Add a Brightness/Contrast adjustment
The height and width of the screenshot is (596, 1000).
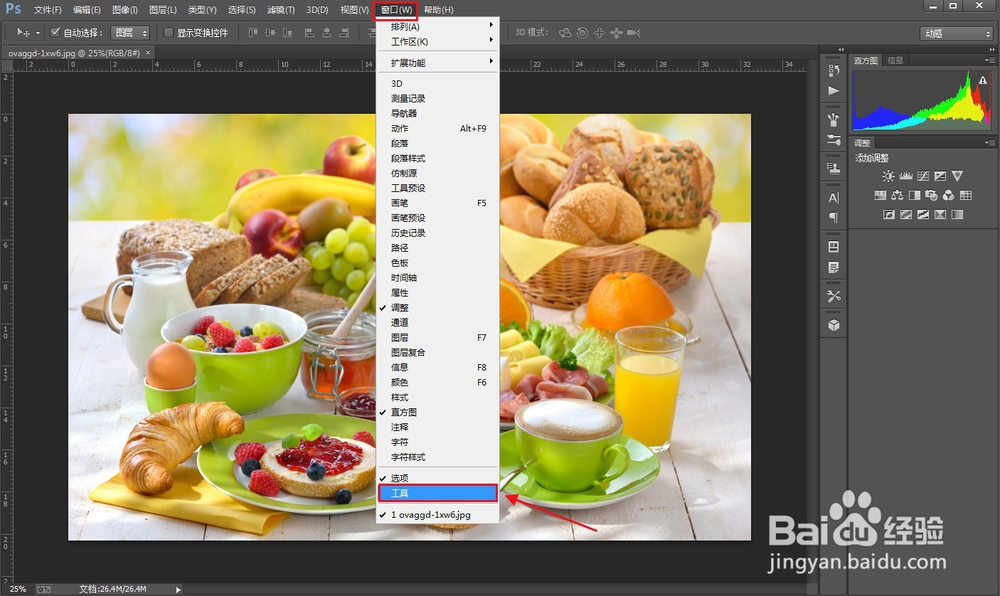click(888, 176)
